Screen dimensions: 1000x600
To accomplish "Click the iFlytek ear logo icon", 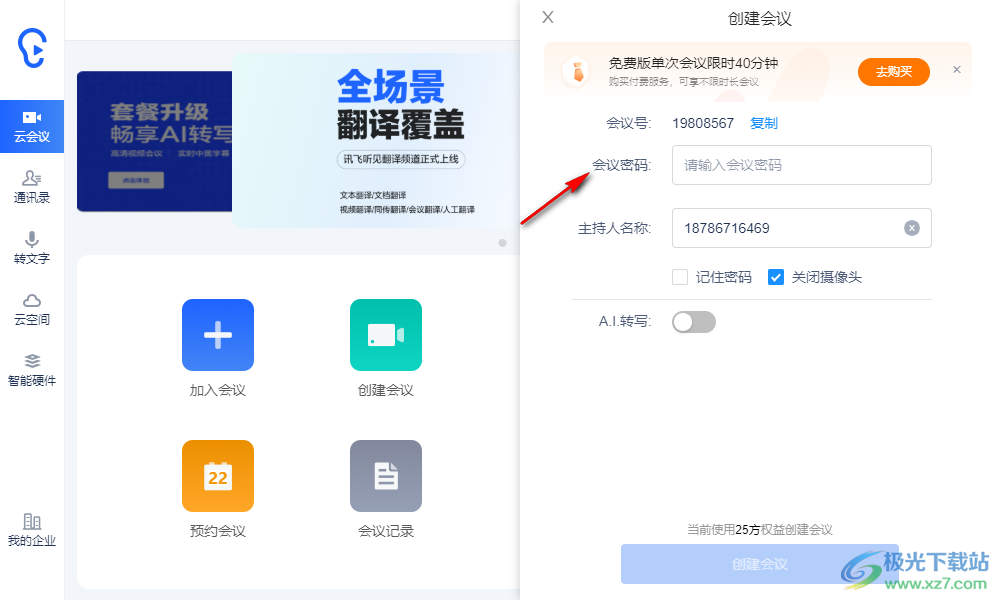I will coord(32,48).
